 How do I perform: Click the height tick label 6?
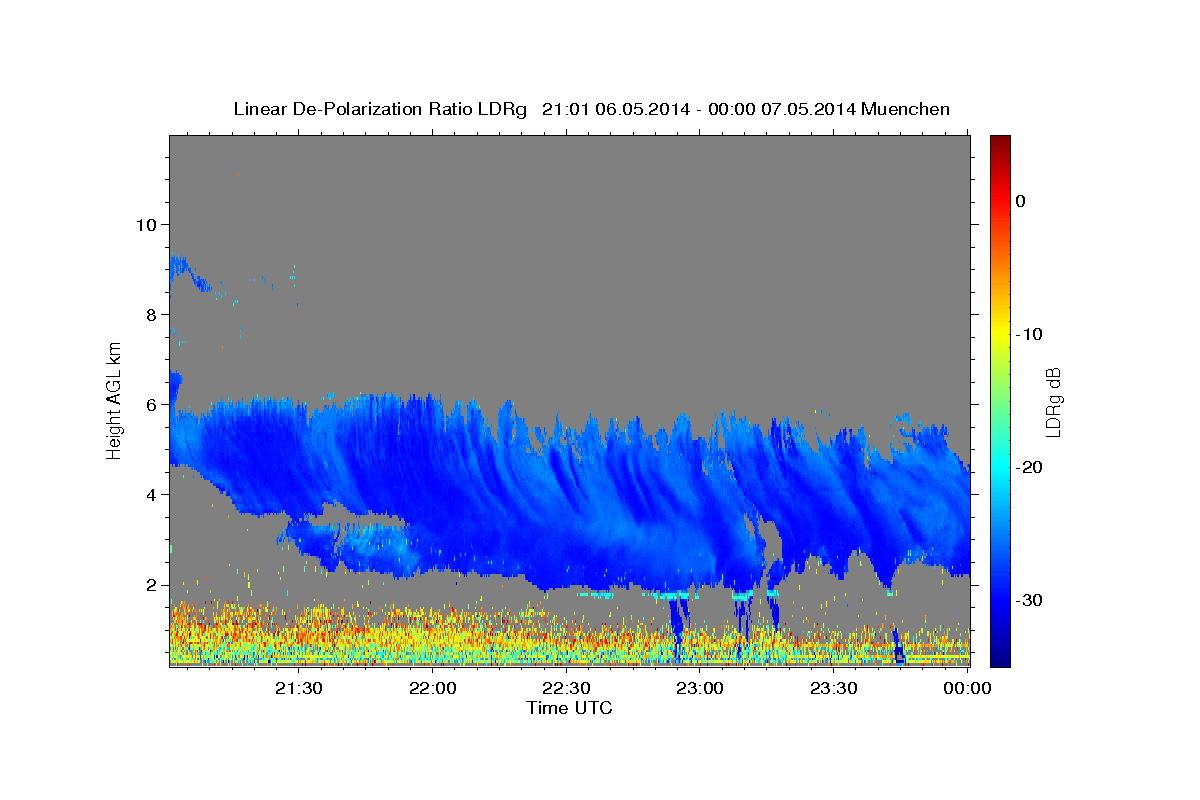(x=150, y=405)
